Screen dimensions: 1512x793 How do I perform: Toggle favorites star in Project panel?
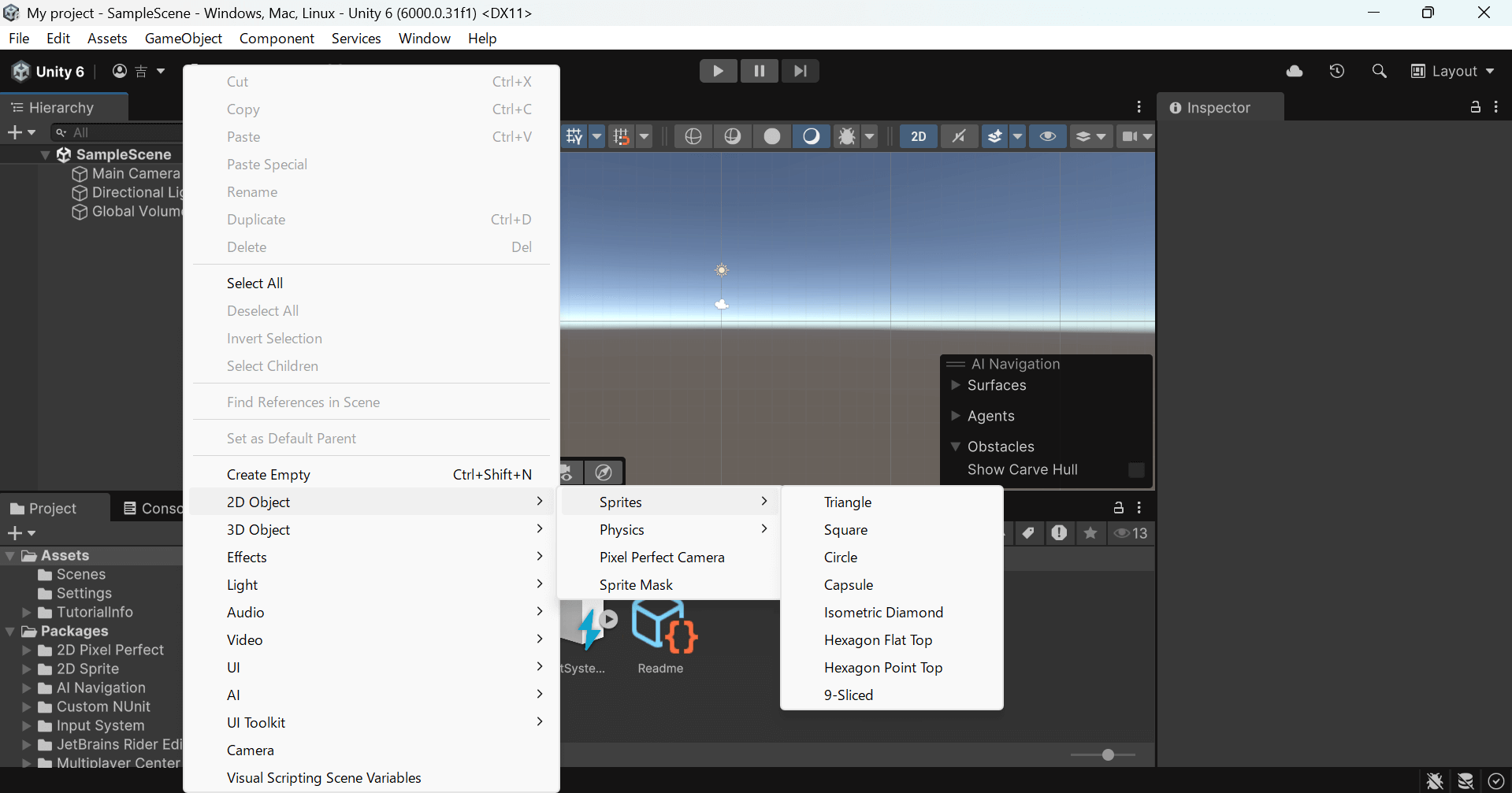click(x=1090, y=533)
